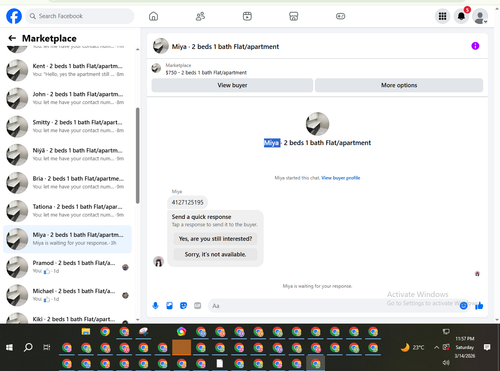The height and width of the screenshot is (371, 500).
Task: Open Bria's apartment conversation
Action: click(67, 183)
